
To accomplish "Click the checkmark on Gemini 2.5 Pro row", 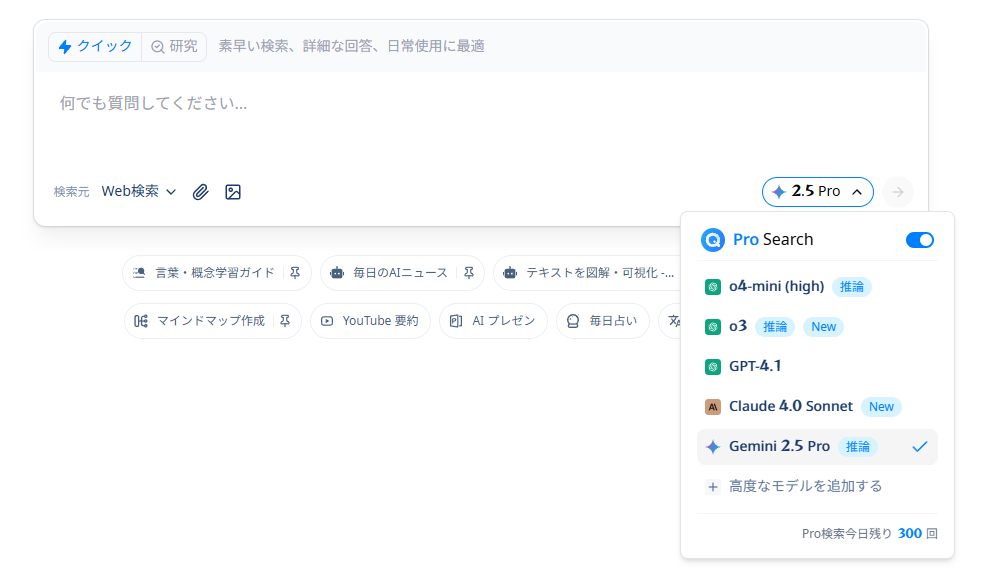I will click(919, 447).
